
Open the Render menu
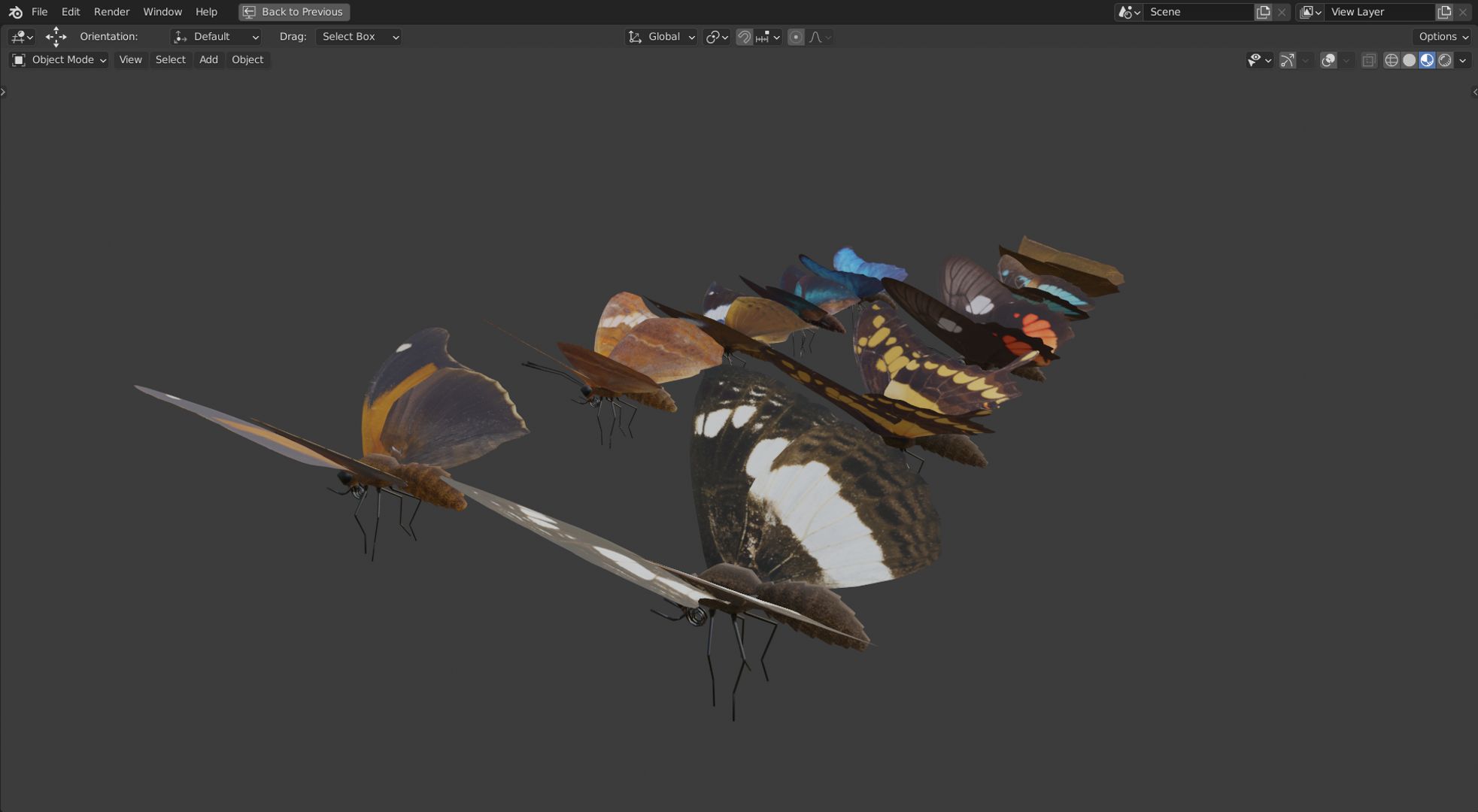click(x=111, y=12)
